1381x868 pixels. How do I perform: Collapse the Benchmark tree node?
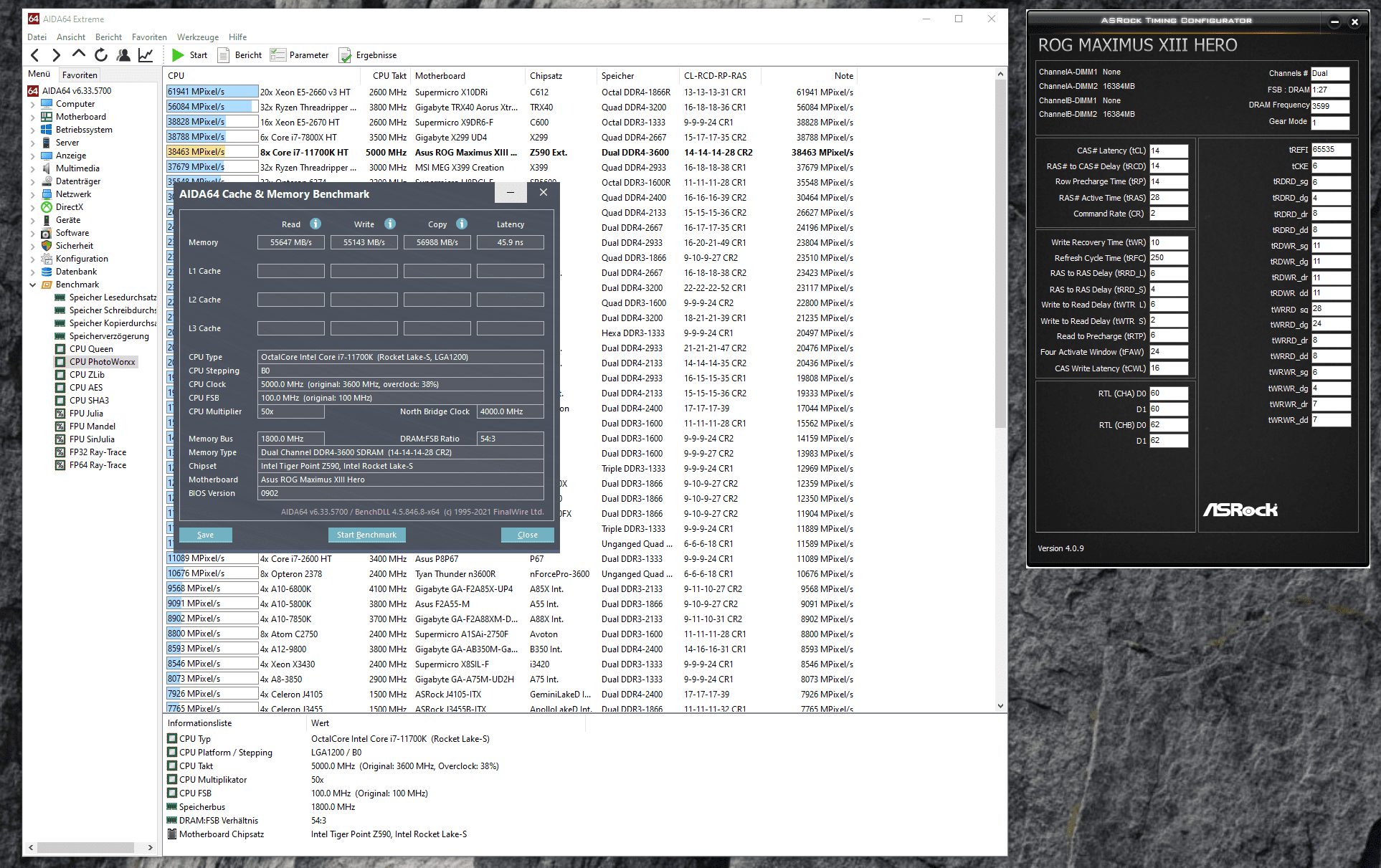pyautogui.click(x=32, y=285)
